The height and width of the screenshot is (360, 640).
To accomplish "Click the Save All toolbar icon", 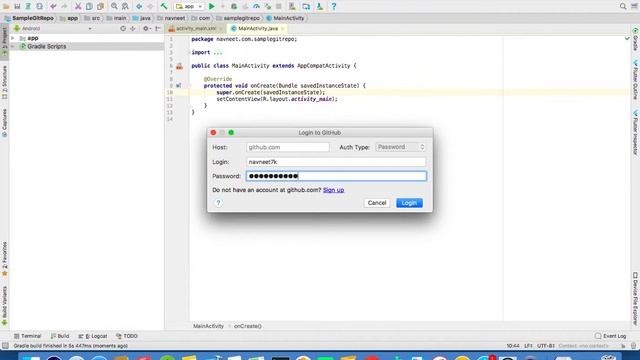I will coord(17,6).
